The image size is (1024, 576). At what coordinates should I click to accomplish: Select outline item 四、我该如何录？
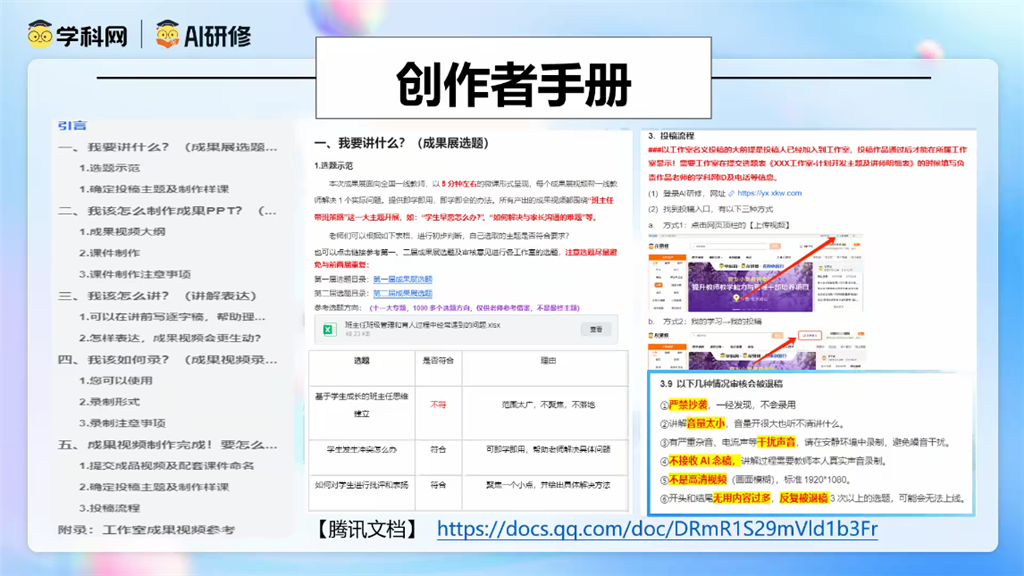(x=167, y=359)
